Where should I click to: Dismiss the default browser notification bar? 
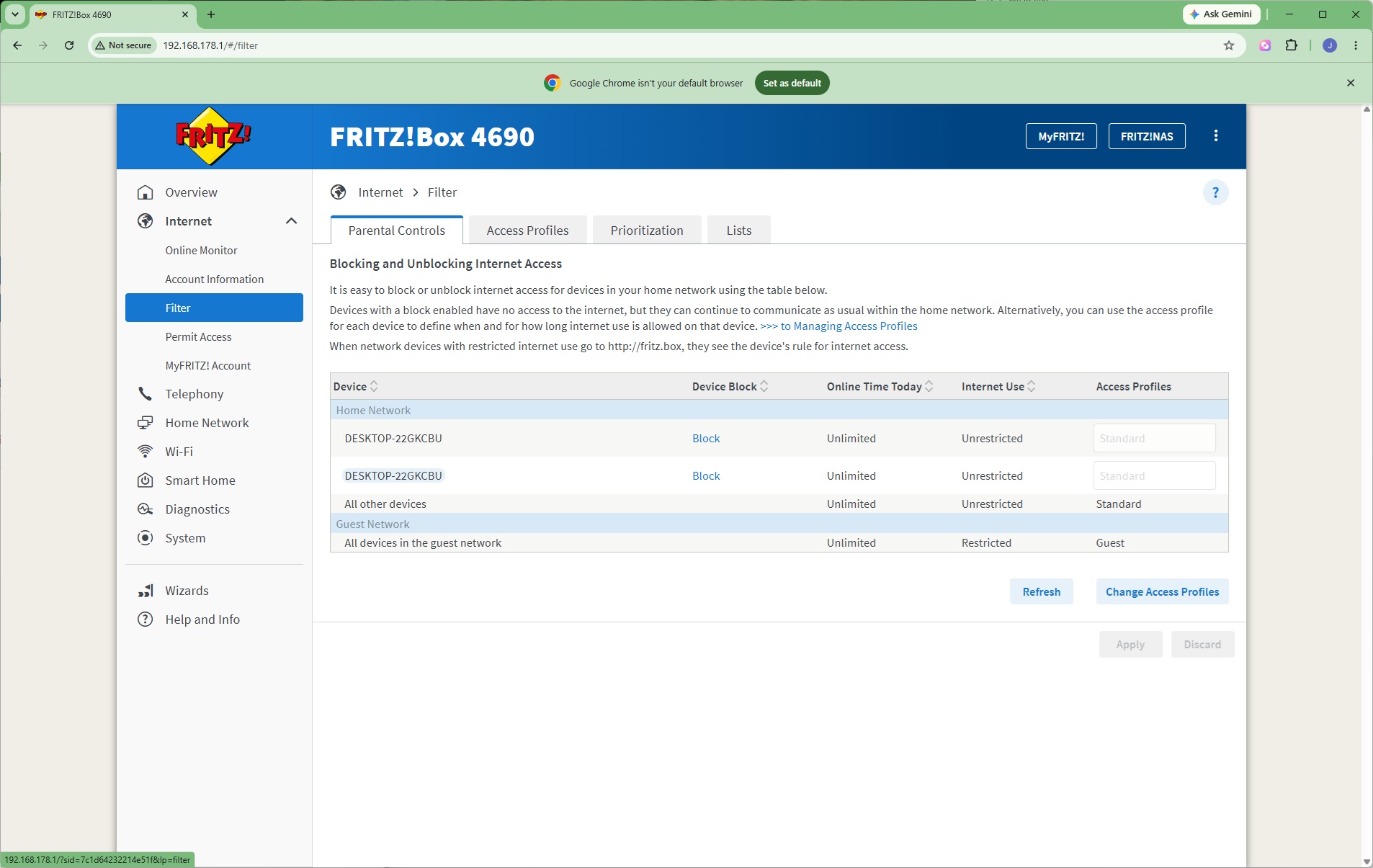tap(1351, 83)
